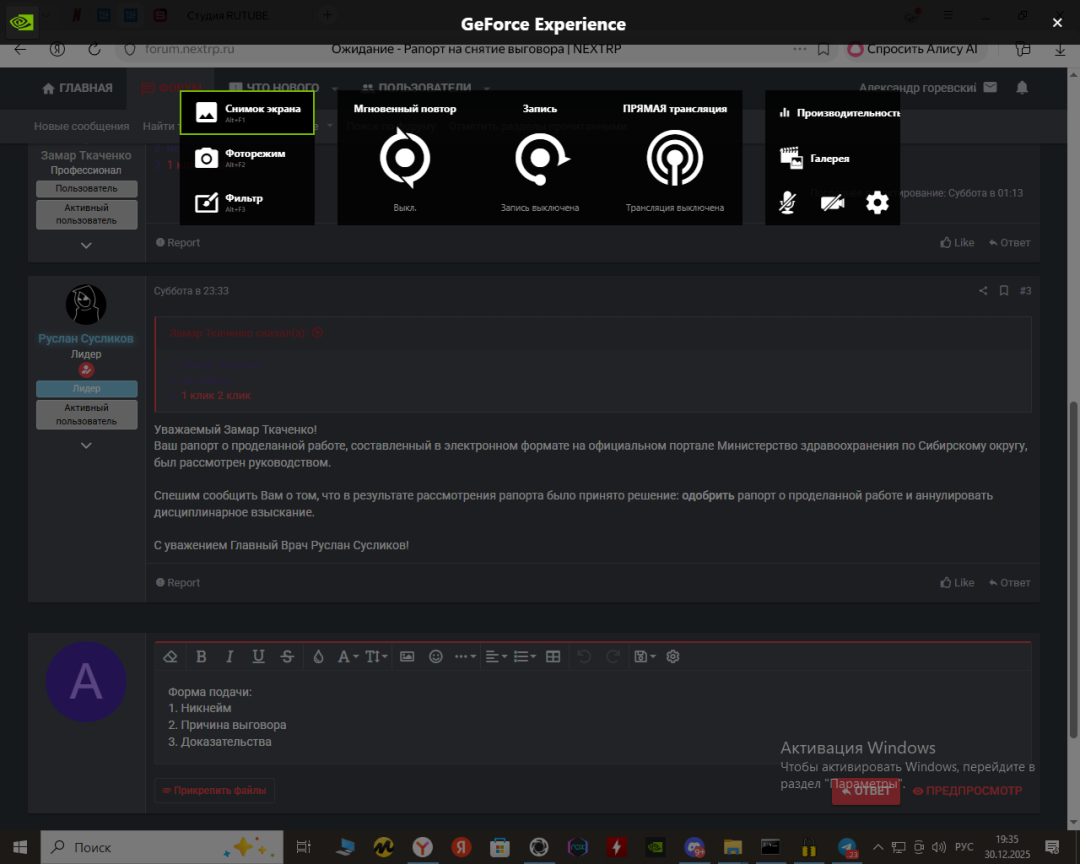Select Снимок экрана in the overlay menu
Image resolution: width=1080 pixels, height=864 pixels.
[x=246, y=112]
